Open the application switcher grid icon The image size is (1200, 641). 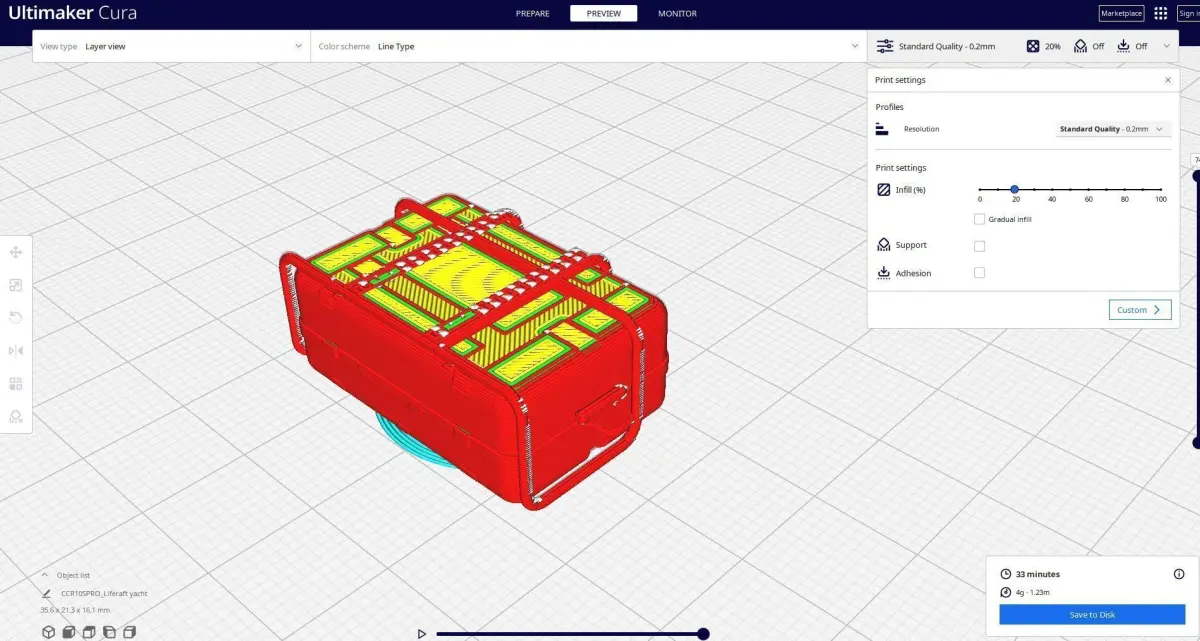pyautogui.click(x=1161, y=13)
